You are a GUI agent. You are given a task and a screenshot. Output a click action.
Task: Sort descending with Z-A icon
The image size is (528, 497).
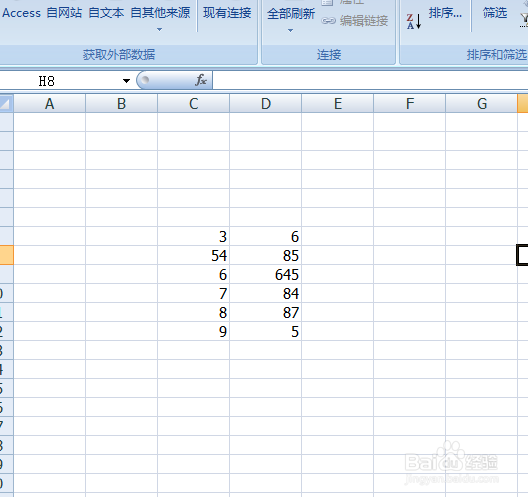click(414, 21)
